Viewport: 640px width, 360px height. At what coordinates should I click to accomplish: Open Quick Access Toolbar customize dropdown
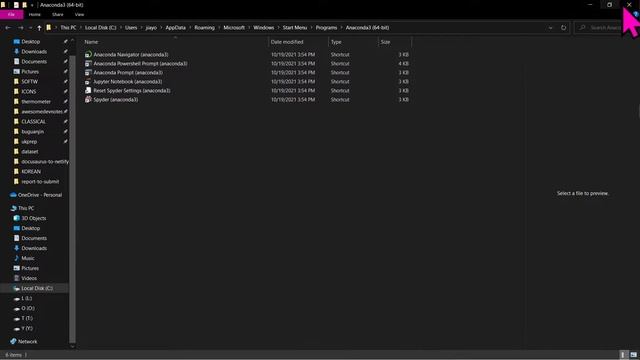32,5
